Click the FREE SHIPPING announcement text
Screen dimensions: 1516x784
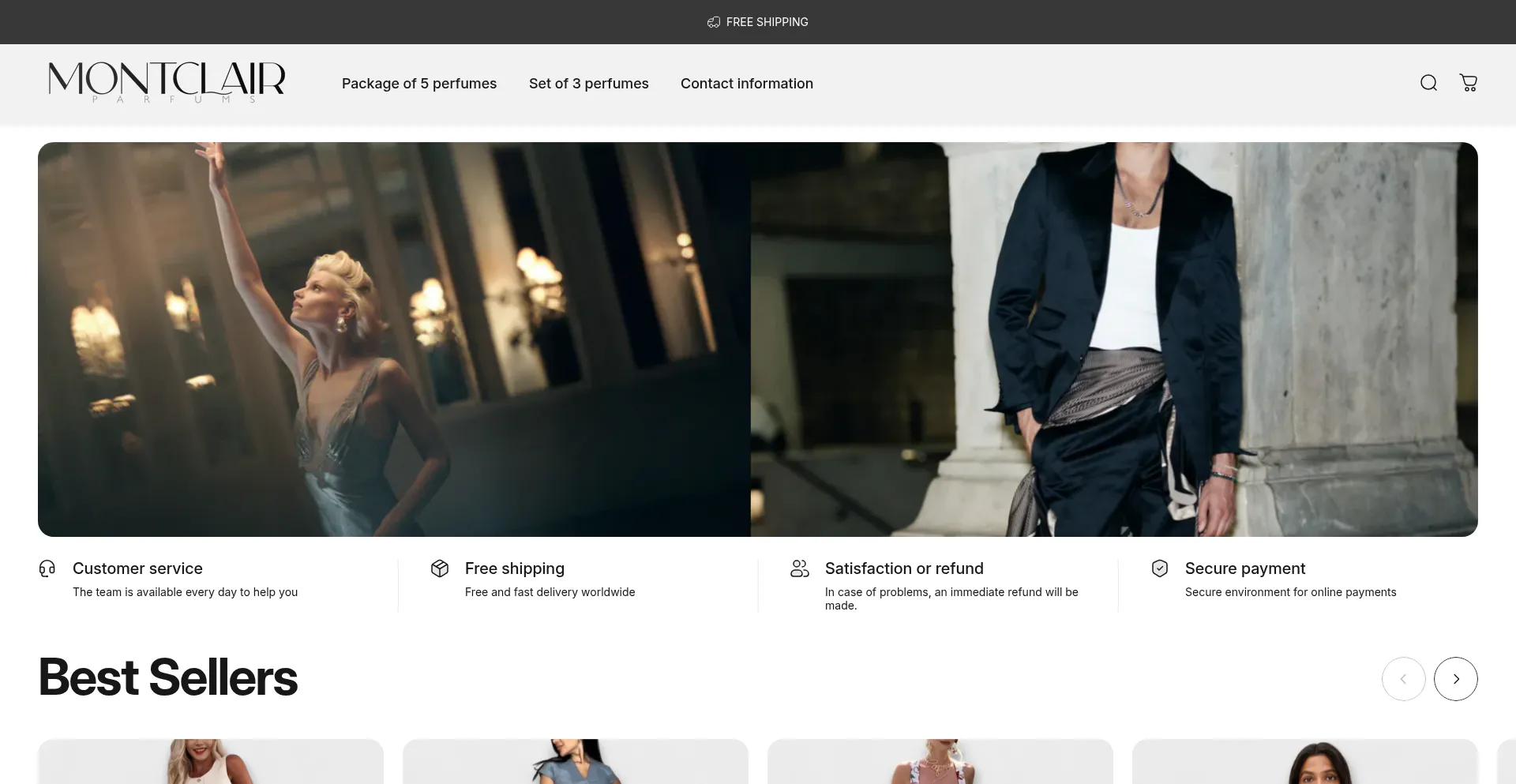click(x=767, y=22)
